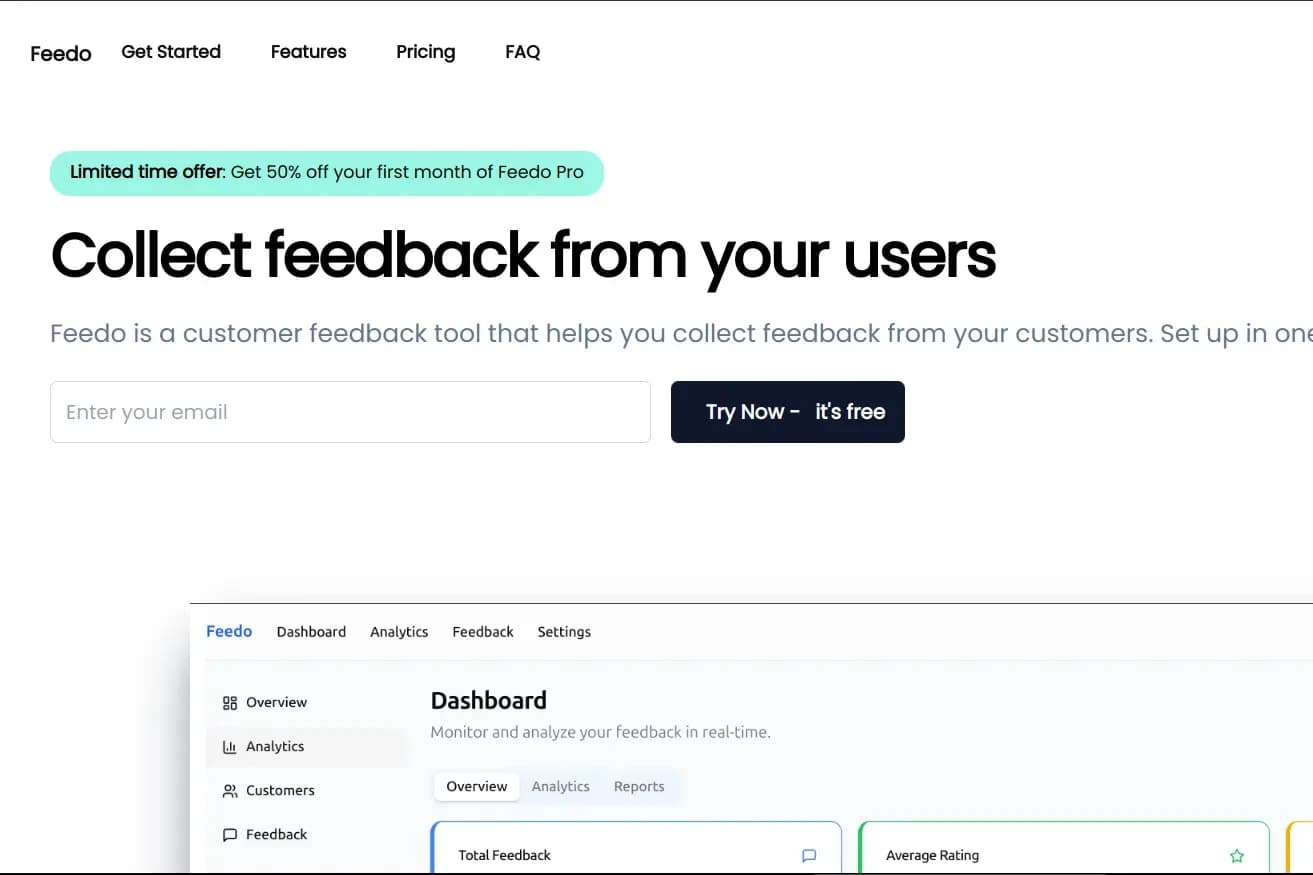Select the Overview sidebar label
This screenshot has width=1313, height=875.
277,703
